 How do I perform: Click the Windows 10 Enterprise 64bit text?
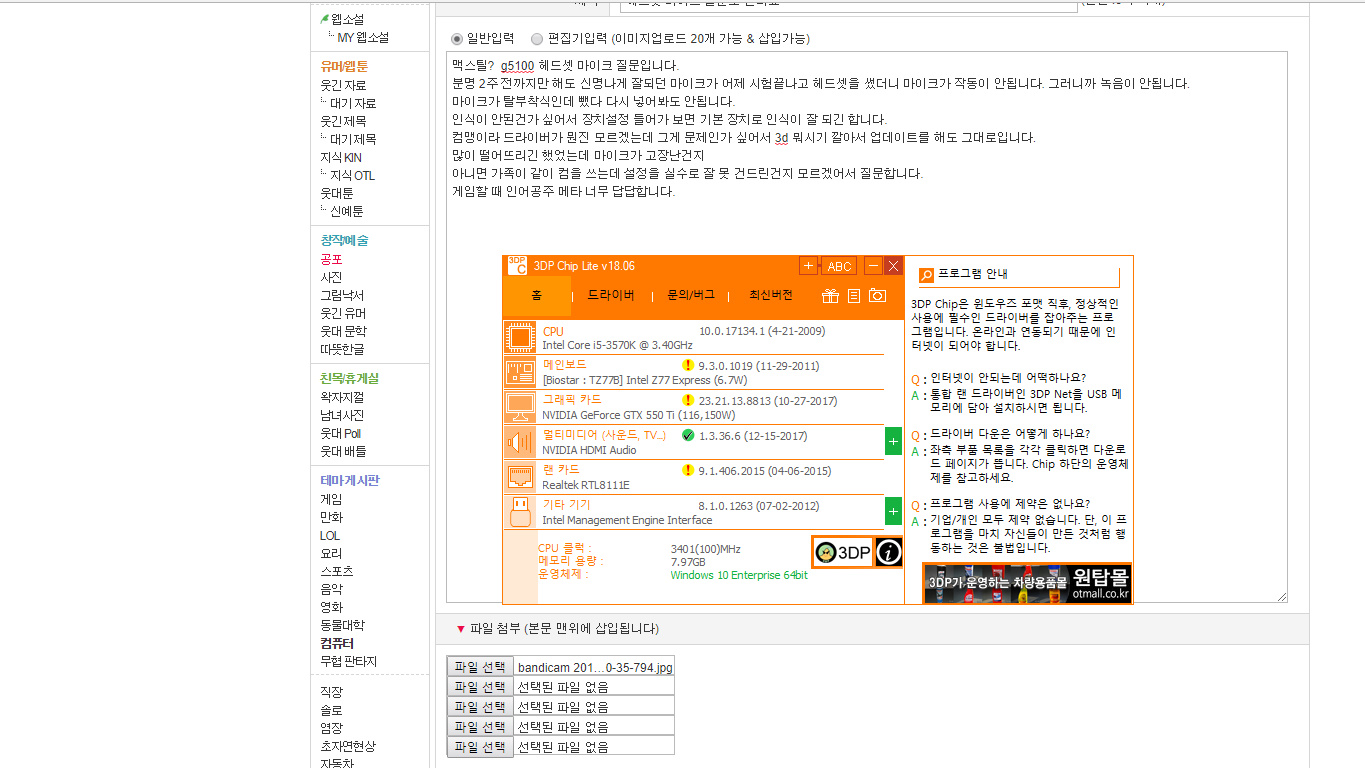pyautogui.click(x=739, y=575)
